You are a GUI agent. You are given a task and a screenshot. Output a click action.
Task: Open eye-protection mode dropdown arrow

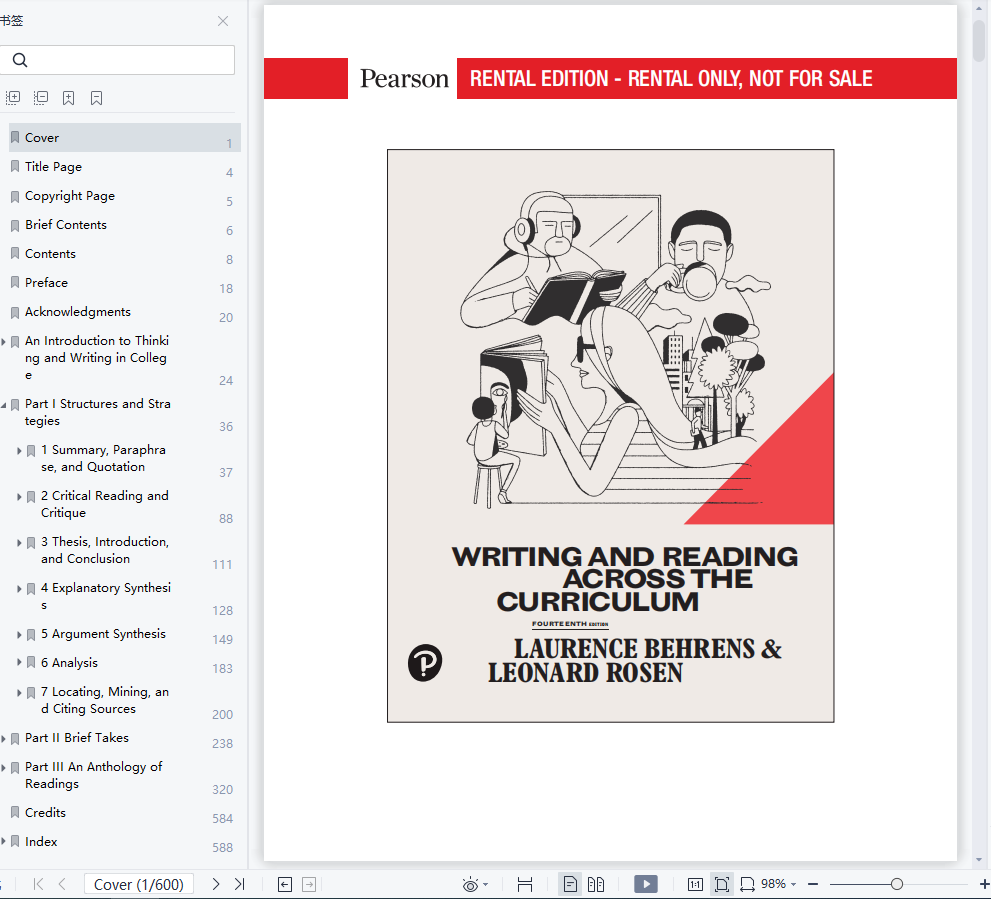click(485, 884)
